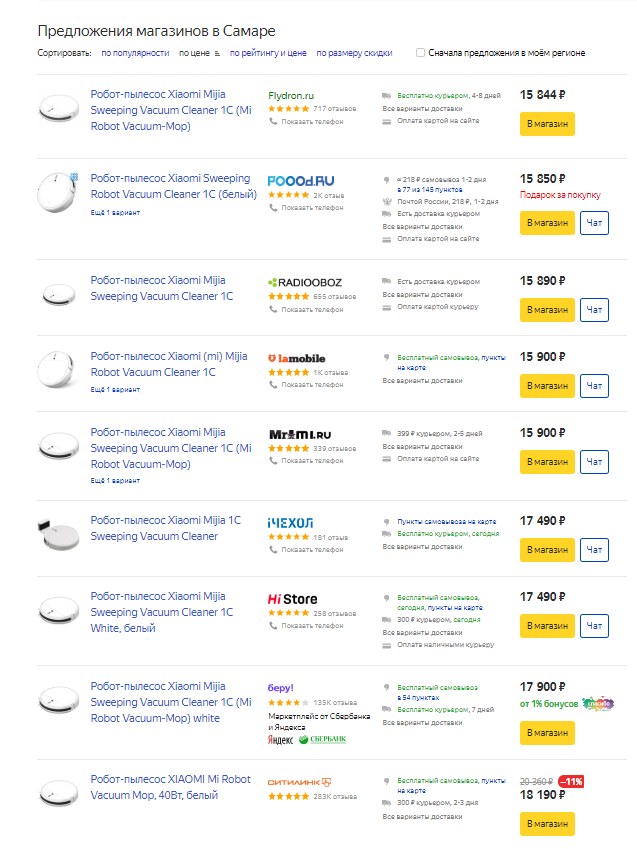This screenshot has width=637, height=849.
Task: Sort offers by discount size
Action: tap(354, 53)
